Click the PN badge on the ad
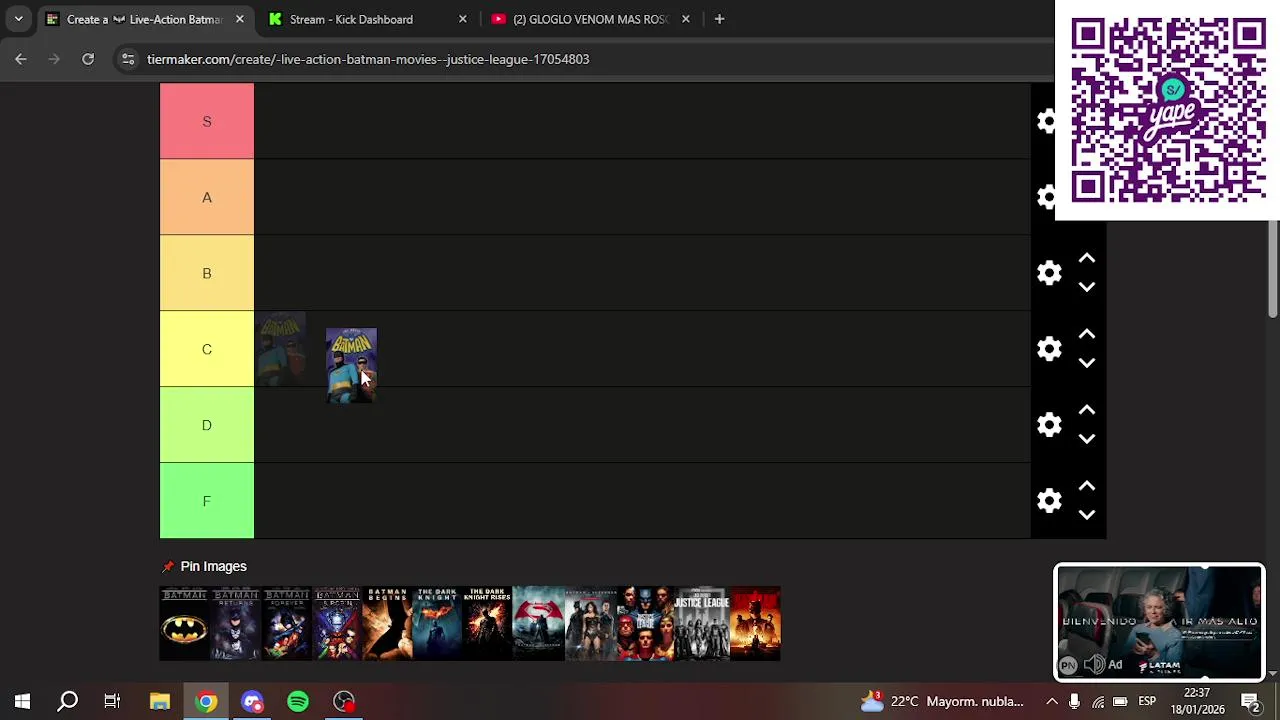 [1068, 665]
